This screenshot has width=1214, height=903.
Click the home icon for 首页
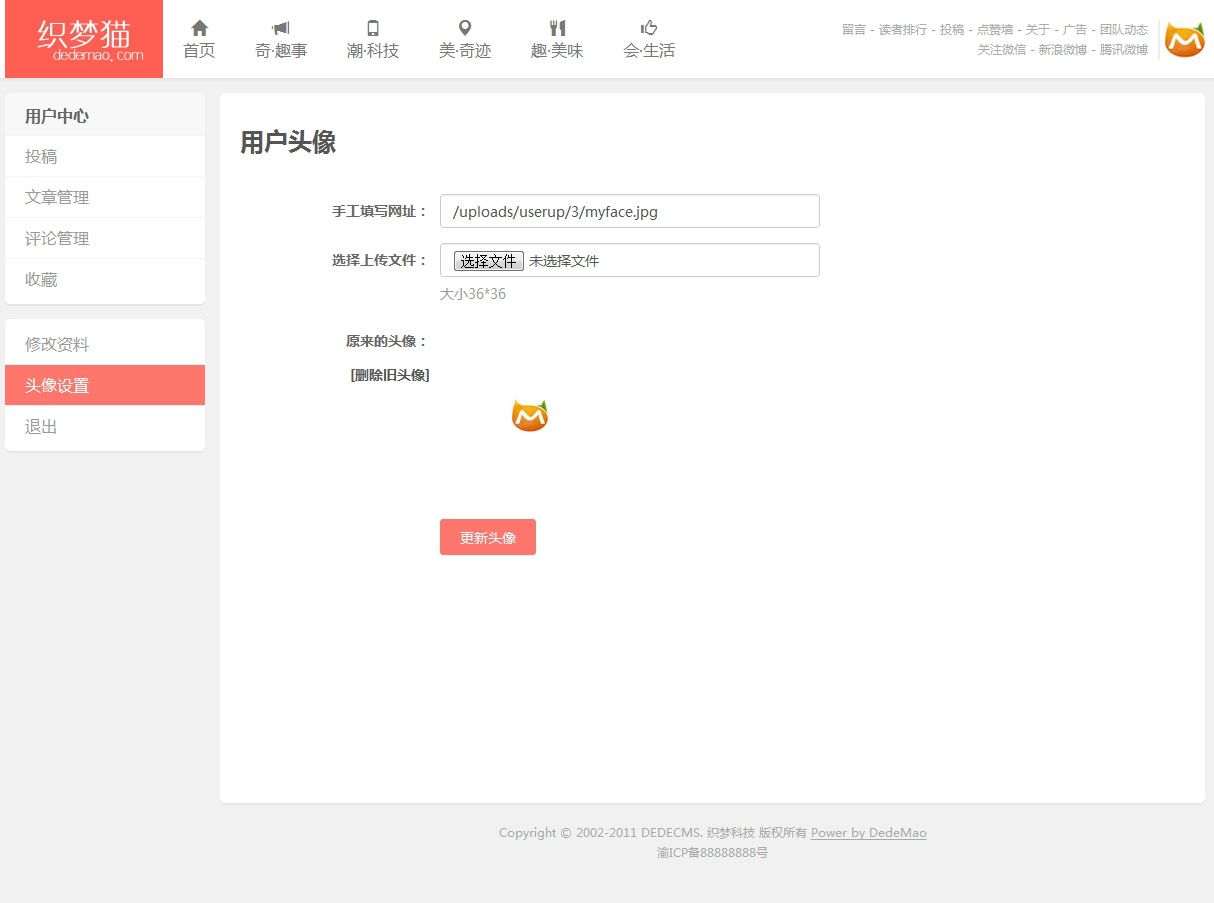click(199, 28)
